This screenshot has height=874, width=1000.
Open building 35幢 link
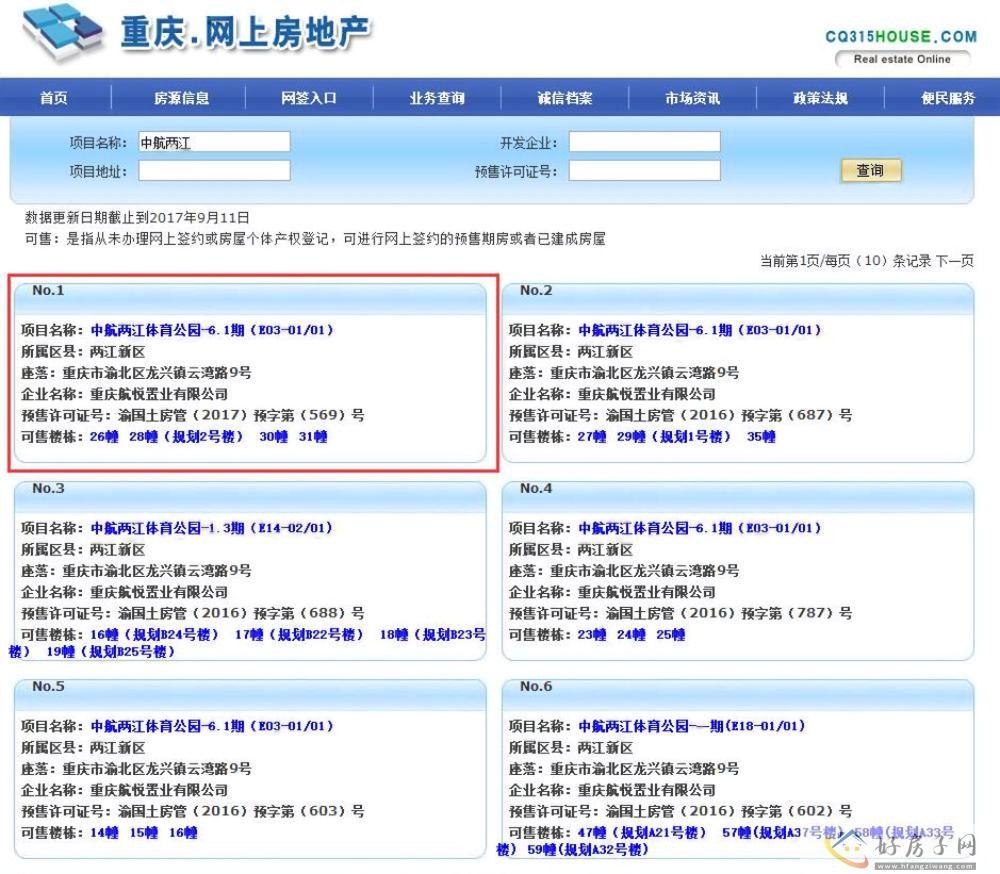[x=761, y=436]
